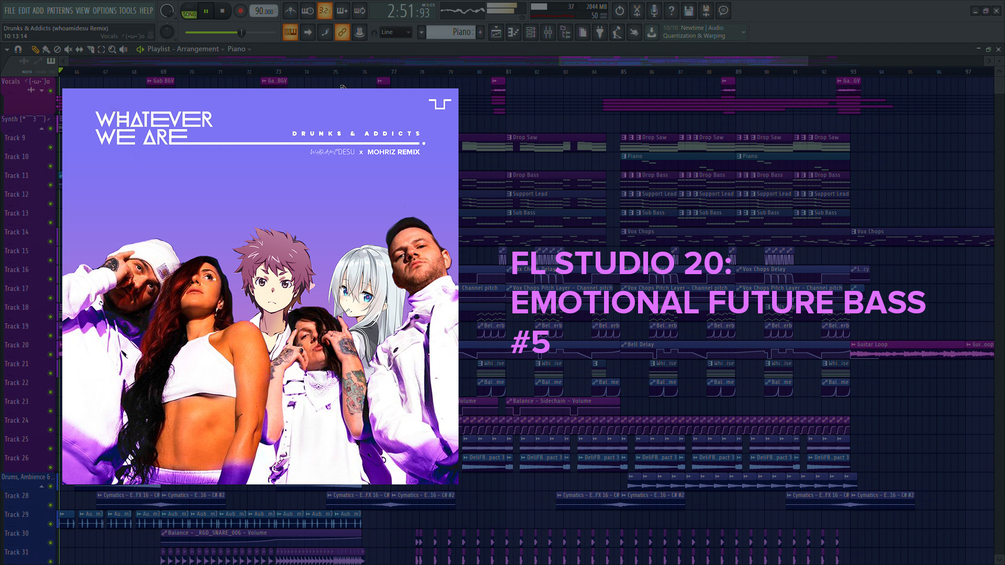Mute Track 12 with its green dot

point(51,204)
